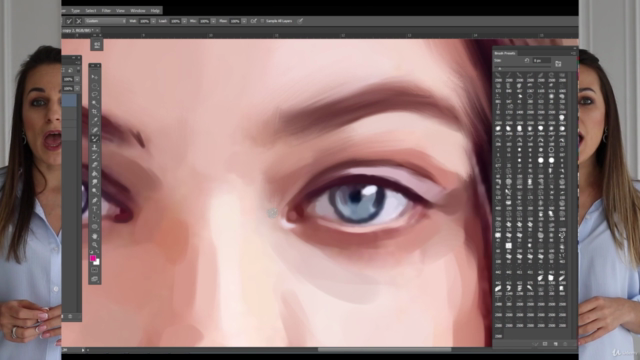Toggle load brush after each stroke
The width and height of the screenshot is (640, 360).
click(69, 21)
